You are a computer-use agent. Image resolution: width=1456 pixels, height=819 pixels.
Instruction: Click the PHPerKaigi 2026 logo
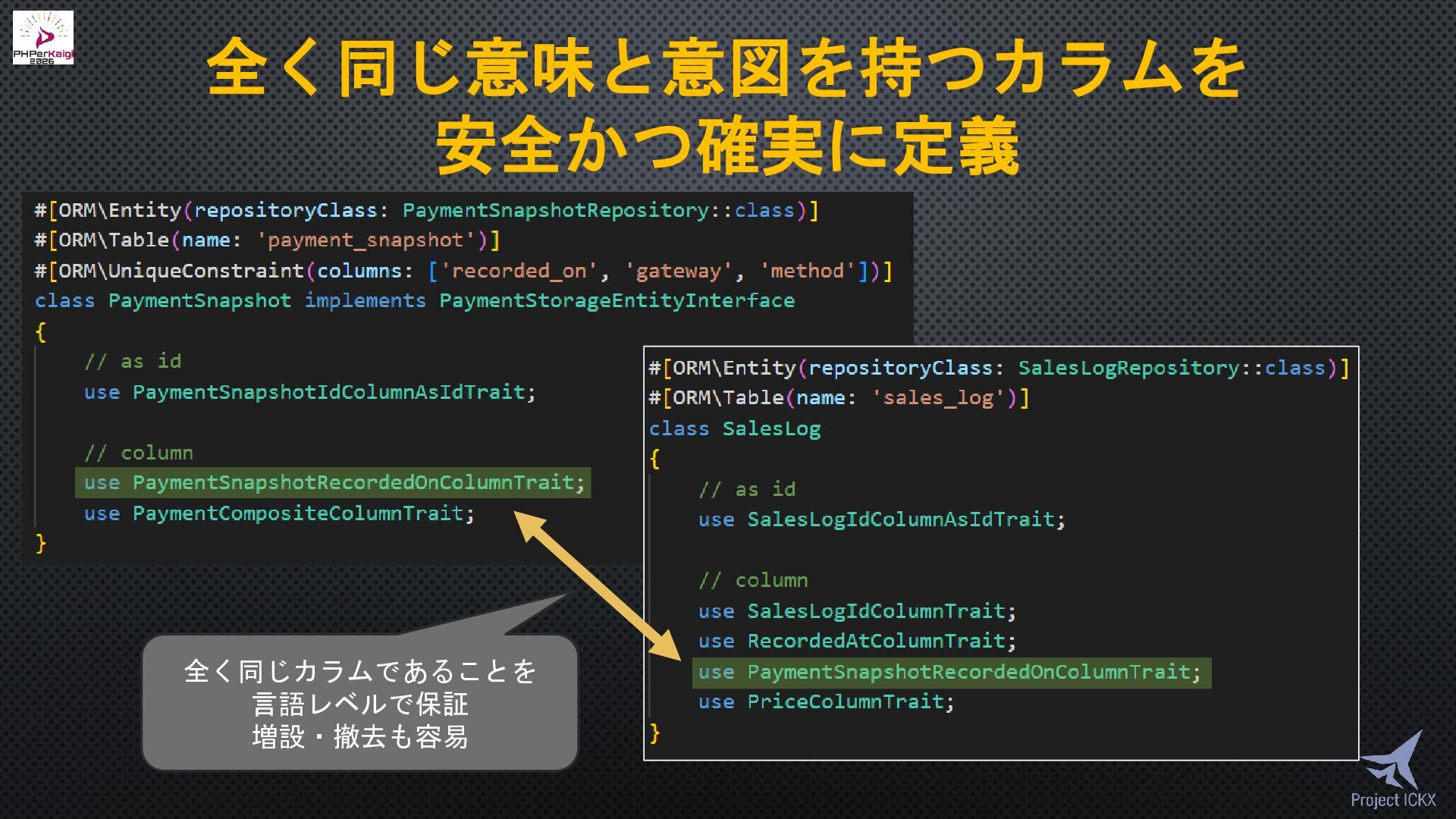pyautogui.click(x=43, y=37)
